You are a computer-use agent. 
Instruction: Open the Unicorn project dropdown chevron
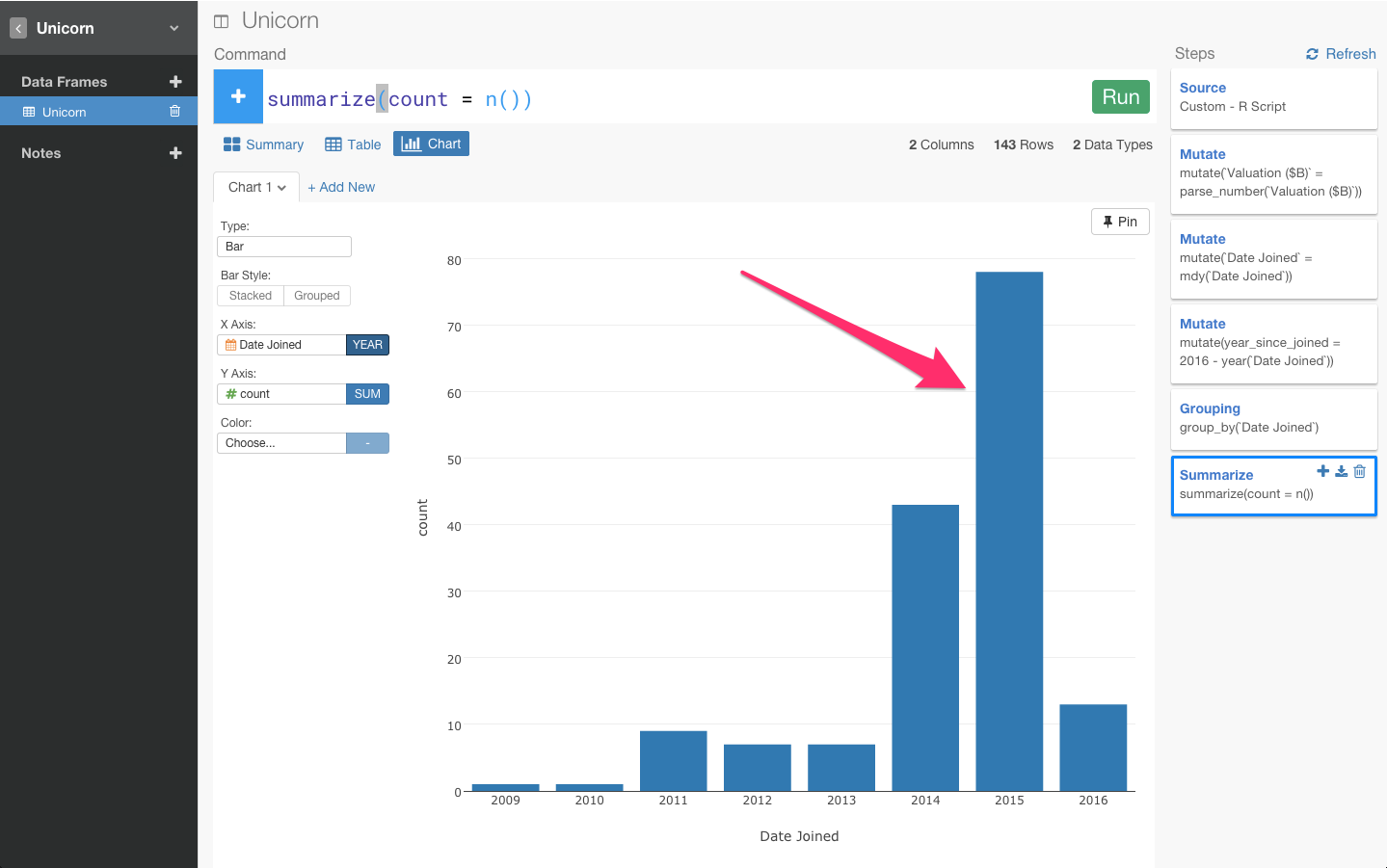(x=174, y=29)
